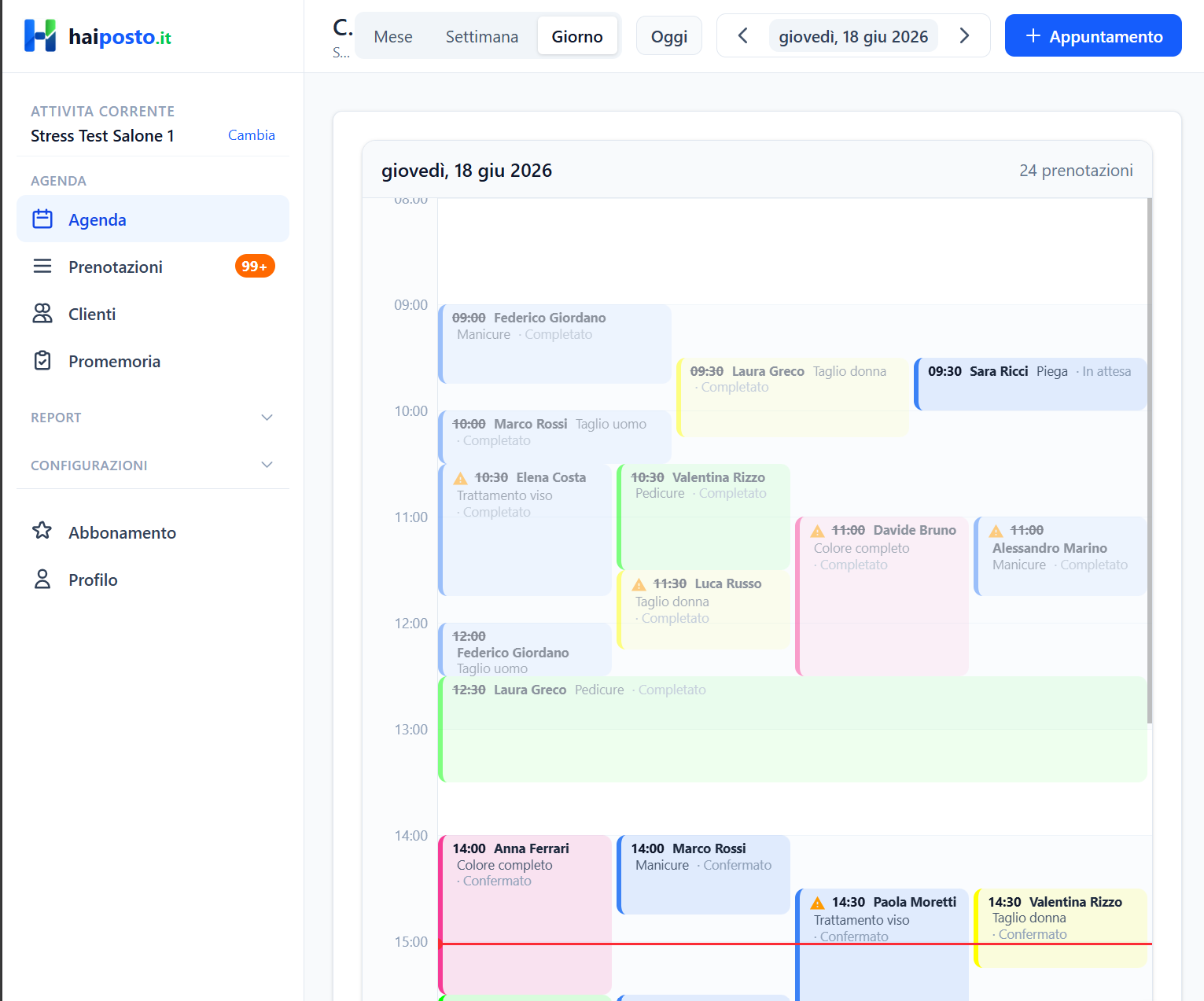Open Sara Ricci 09:30 Piega appointment
Screen dimensions: 1204x1001
pyautogui.click(x=1030, y=384)
